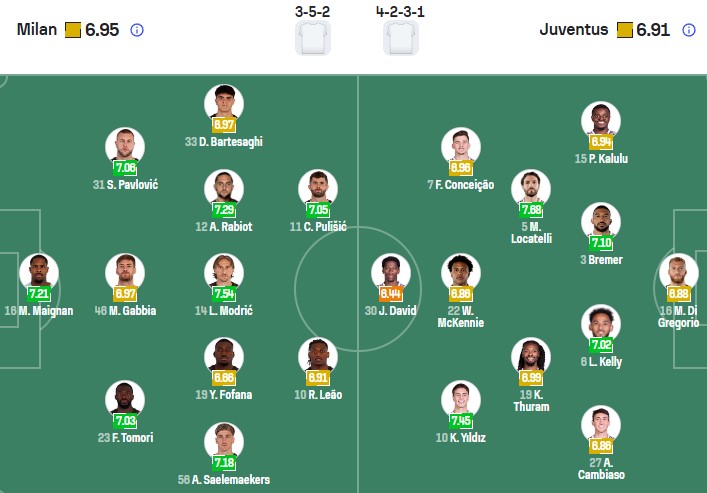
Task: Open the M. Locatelli name label
Action: [530, 234]
